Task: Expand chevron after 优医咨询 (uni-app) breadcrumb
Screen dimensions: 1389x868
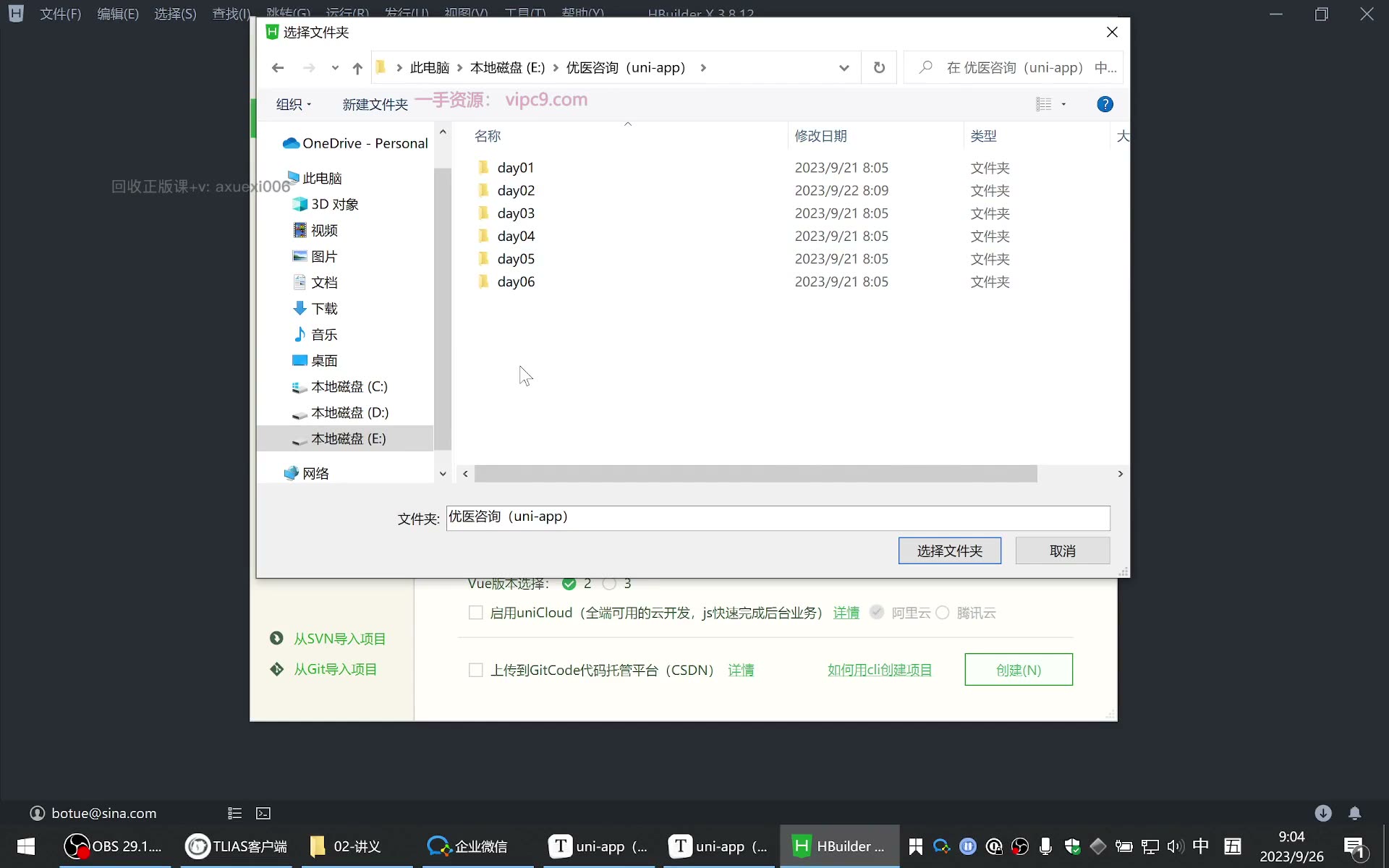Action: (x=703, y=68)
